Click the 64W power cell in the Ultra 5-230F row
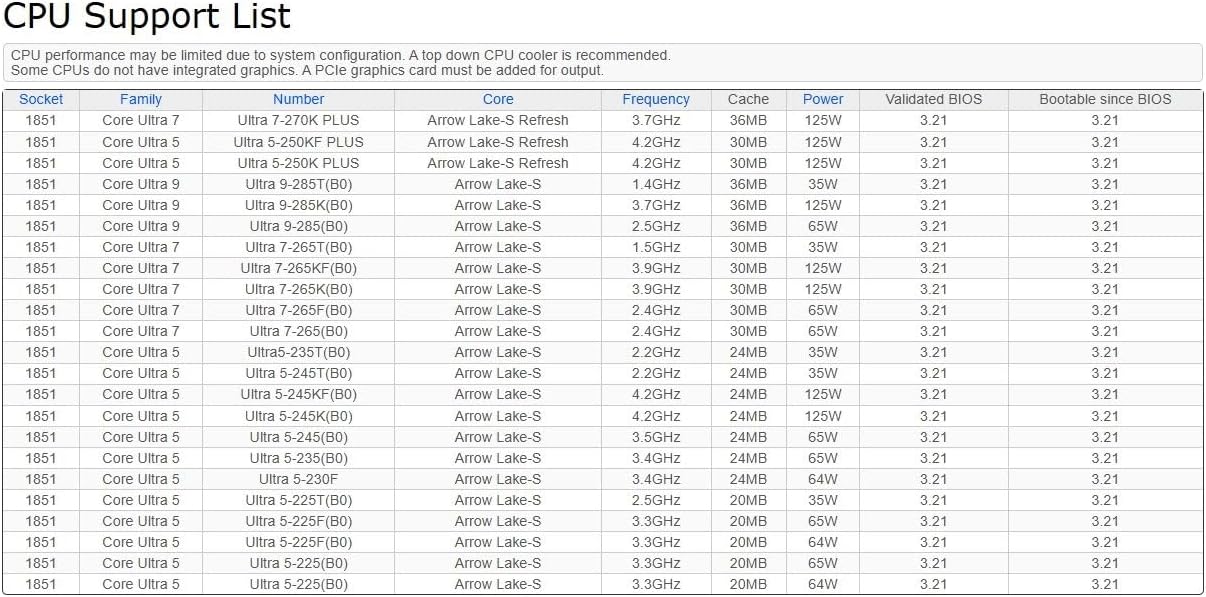 823,479
